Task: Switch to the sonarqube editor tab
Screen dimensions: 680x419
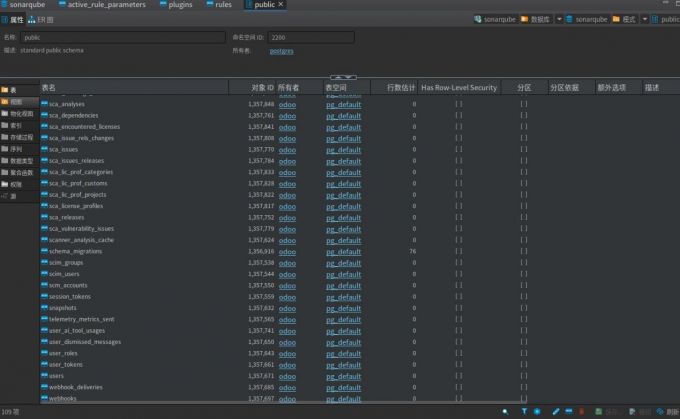Action: [23, 4]
